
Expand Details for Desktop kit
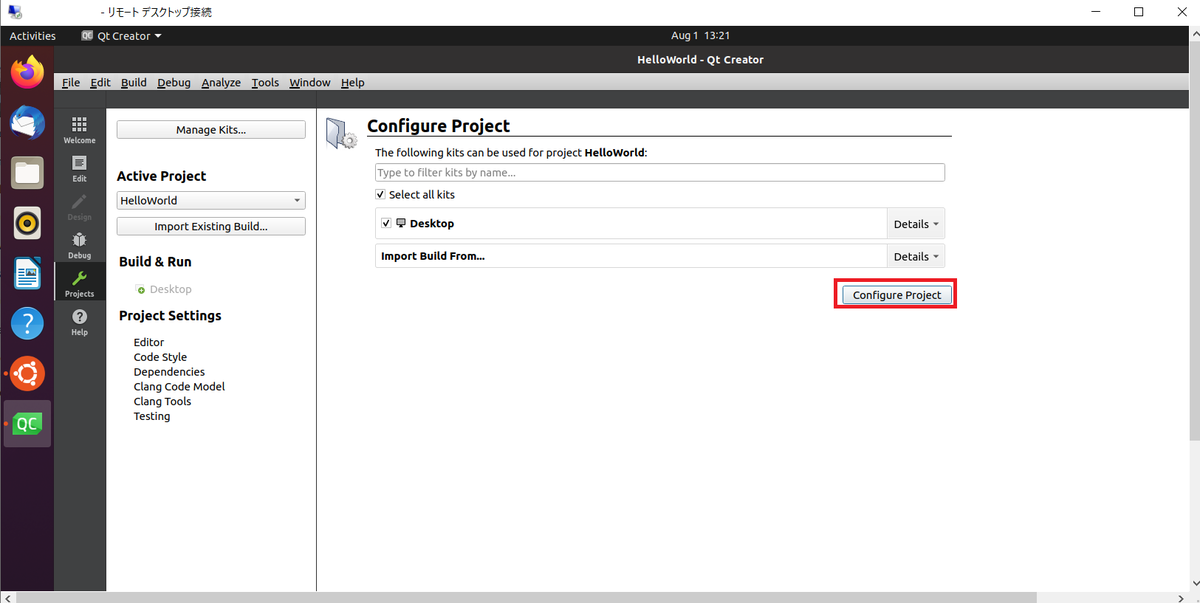[x=916, y=224]
